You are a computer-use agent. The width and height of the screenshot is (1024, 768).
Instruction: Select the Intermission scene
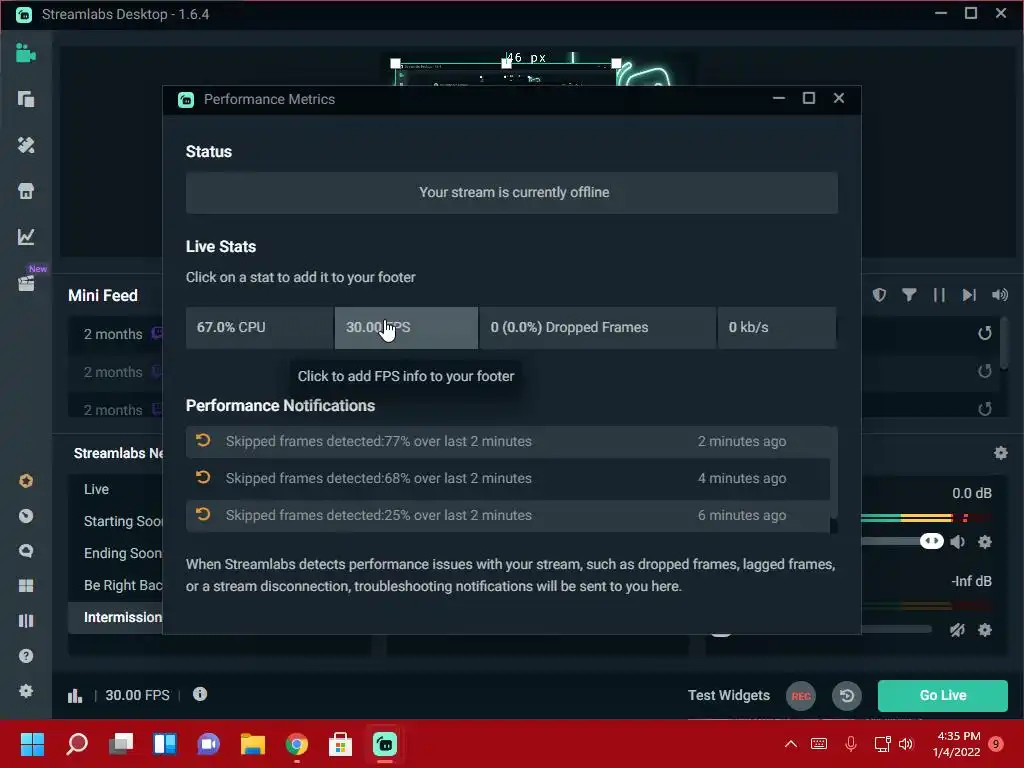[x=116, y=617]
